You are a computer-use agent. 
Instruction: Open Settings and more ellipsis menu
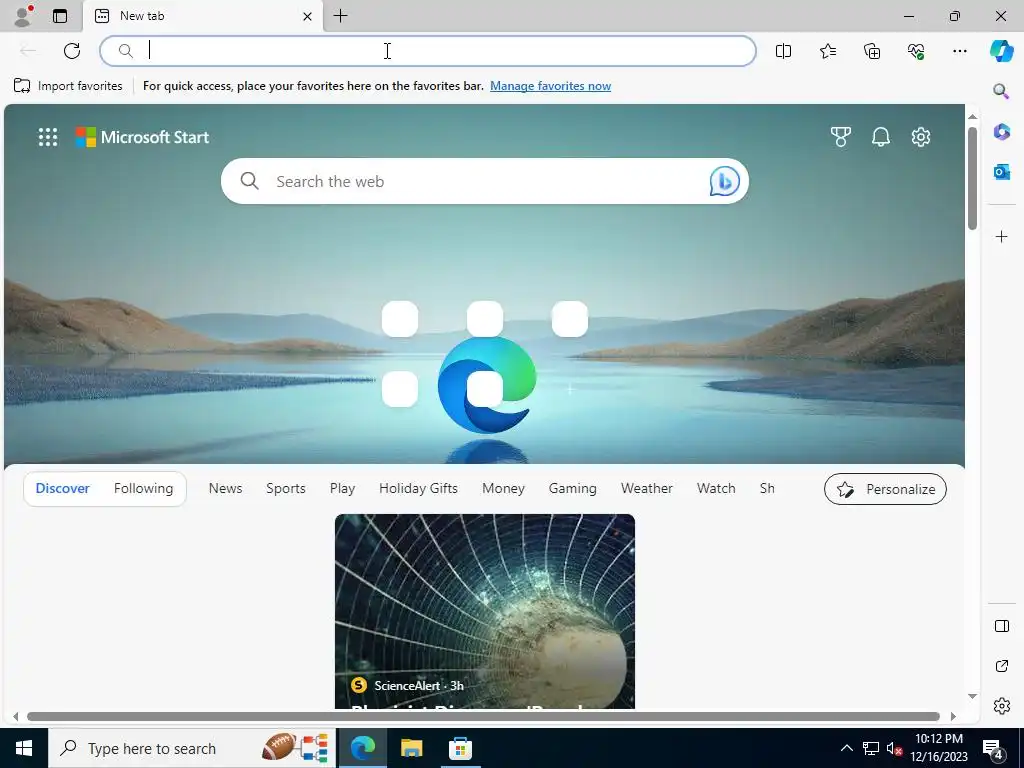point(959,51)
